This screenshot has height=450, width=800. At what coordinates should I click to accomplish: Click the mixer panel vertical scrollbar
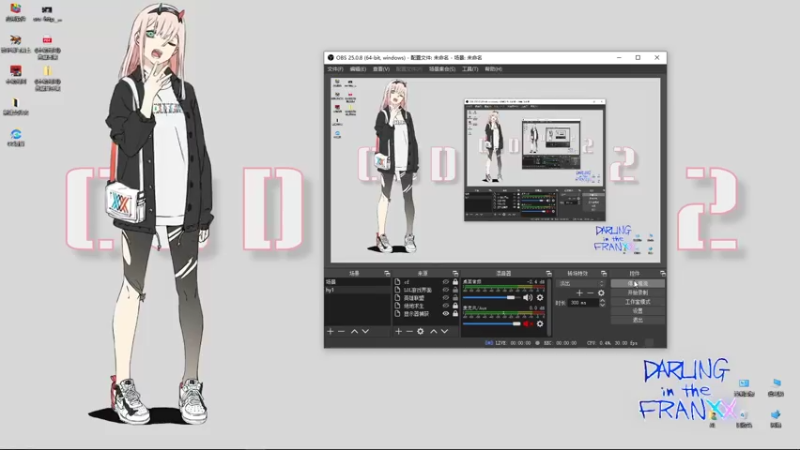pyautogui.click(x=549, y=306)
